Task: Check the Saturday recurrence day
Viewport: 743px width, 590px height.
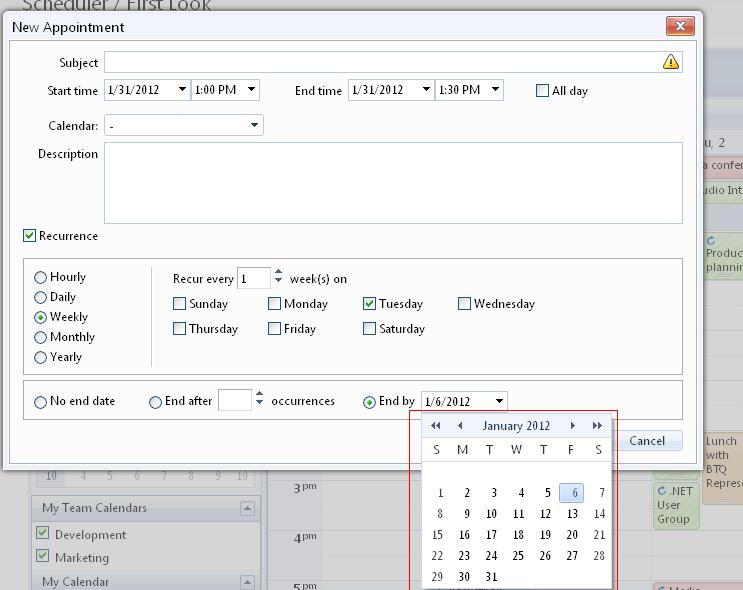Action: [369, 329]
